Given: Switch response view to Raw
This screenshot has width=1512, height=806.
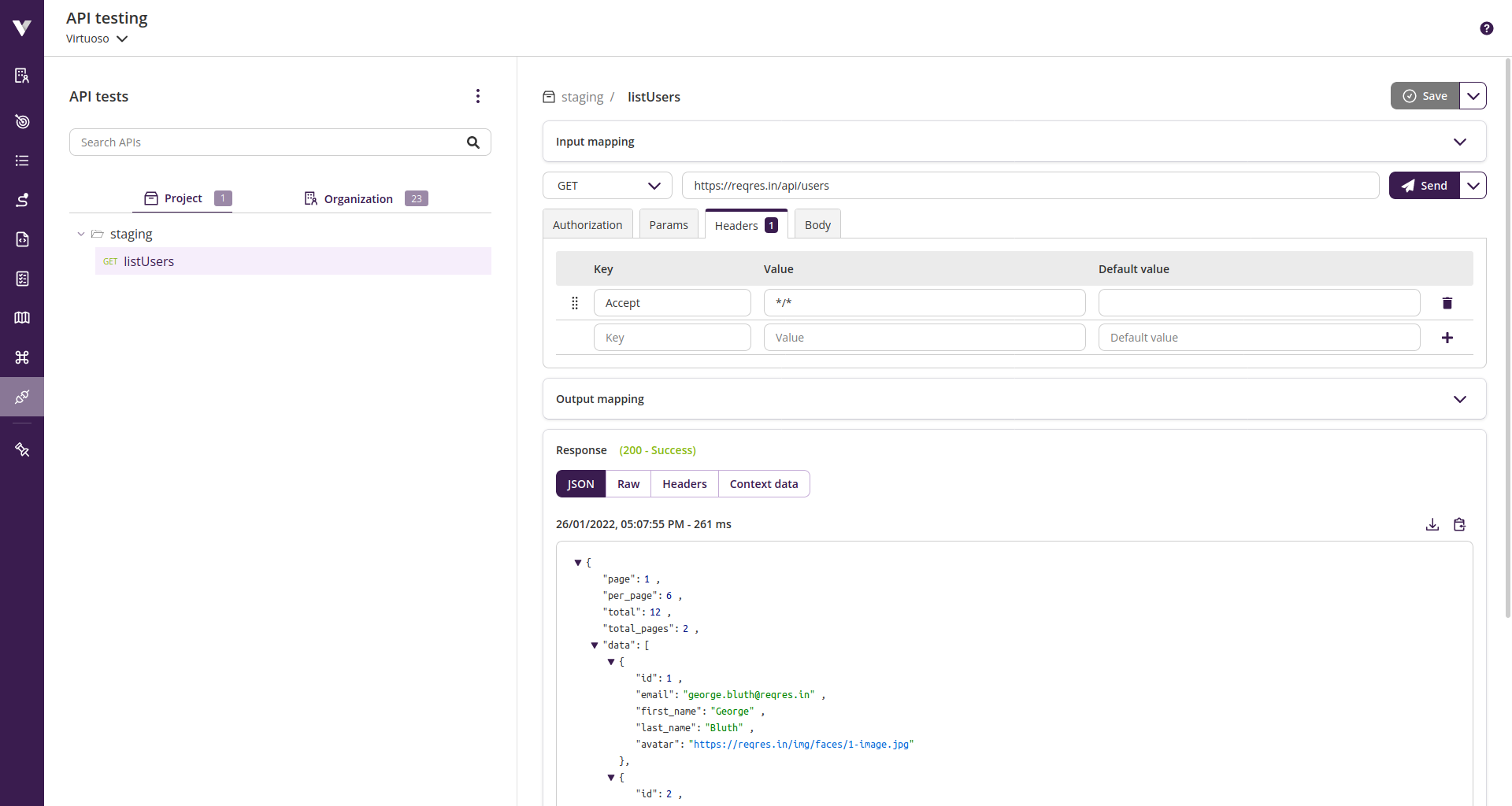Looking at the screenshot, I should 628,483.
